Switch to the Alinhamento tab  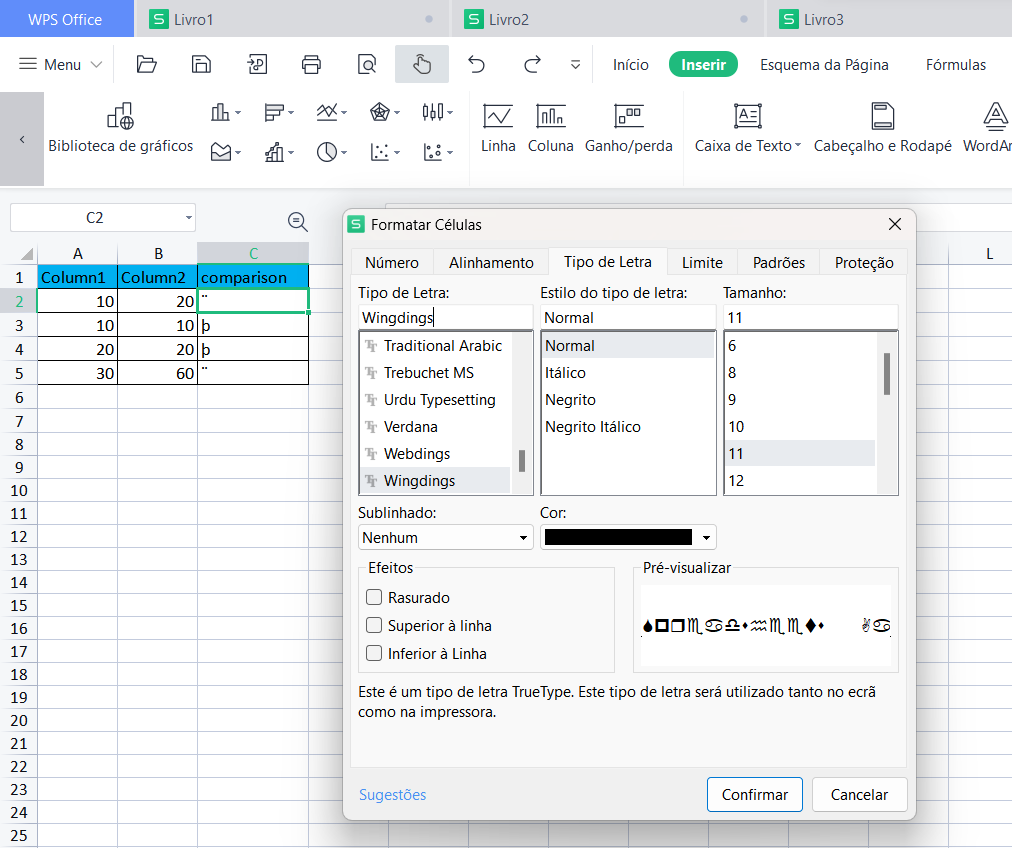(491, 262)
